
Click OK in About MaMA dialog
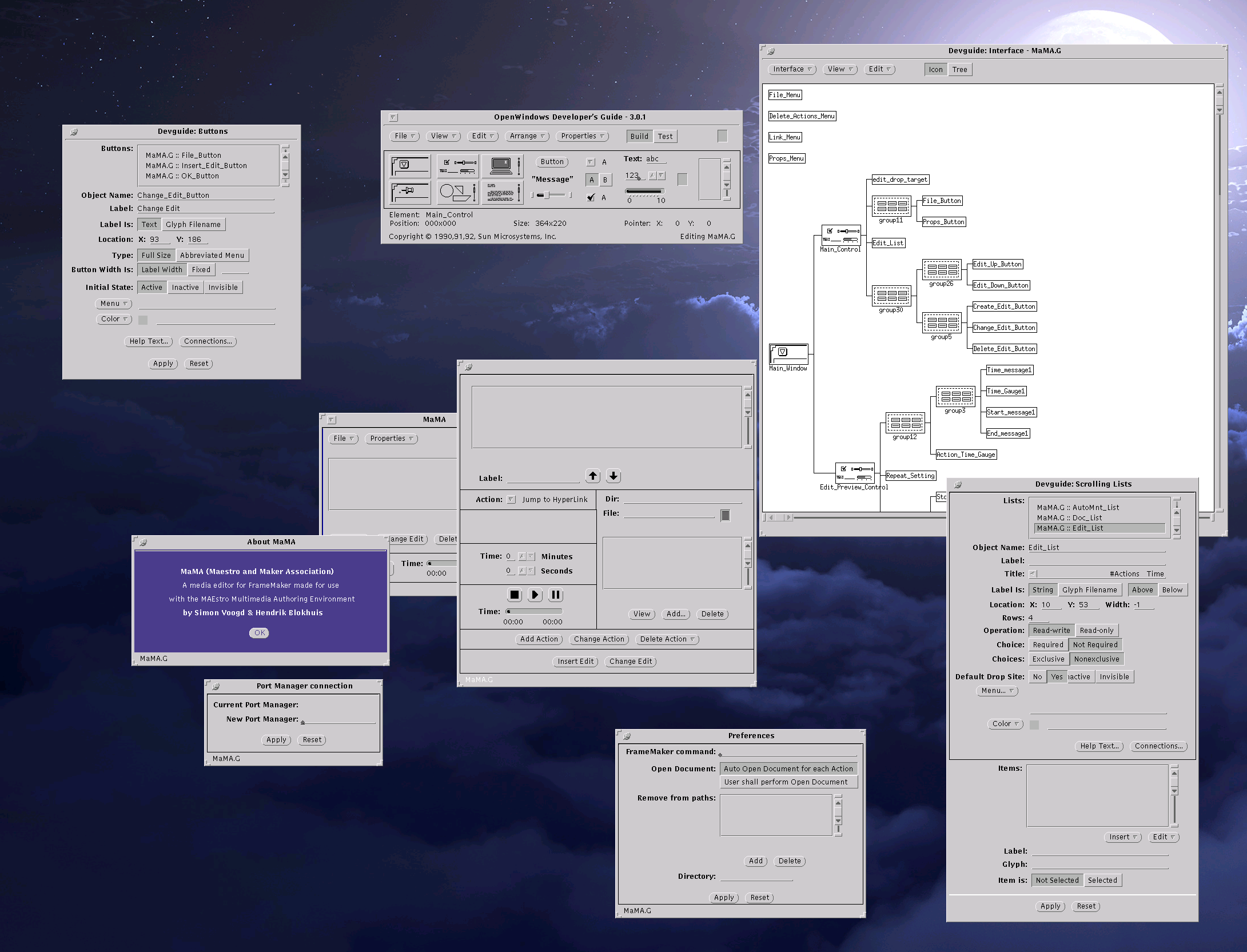[260, 633]
